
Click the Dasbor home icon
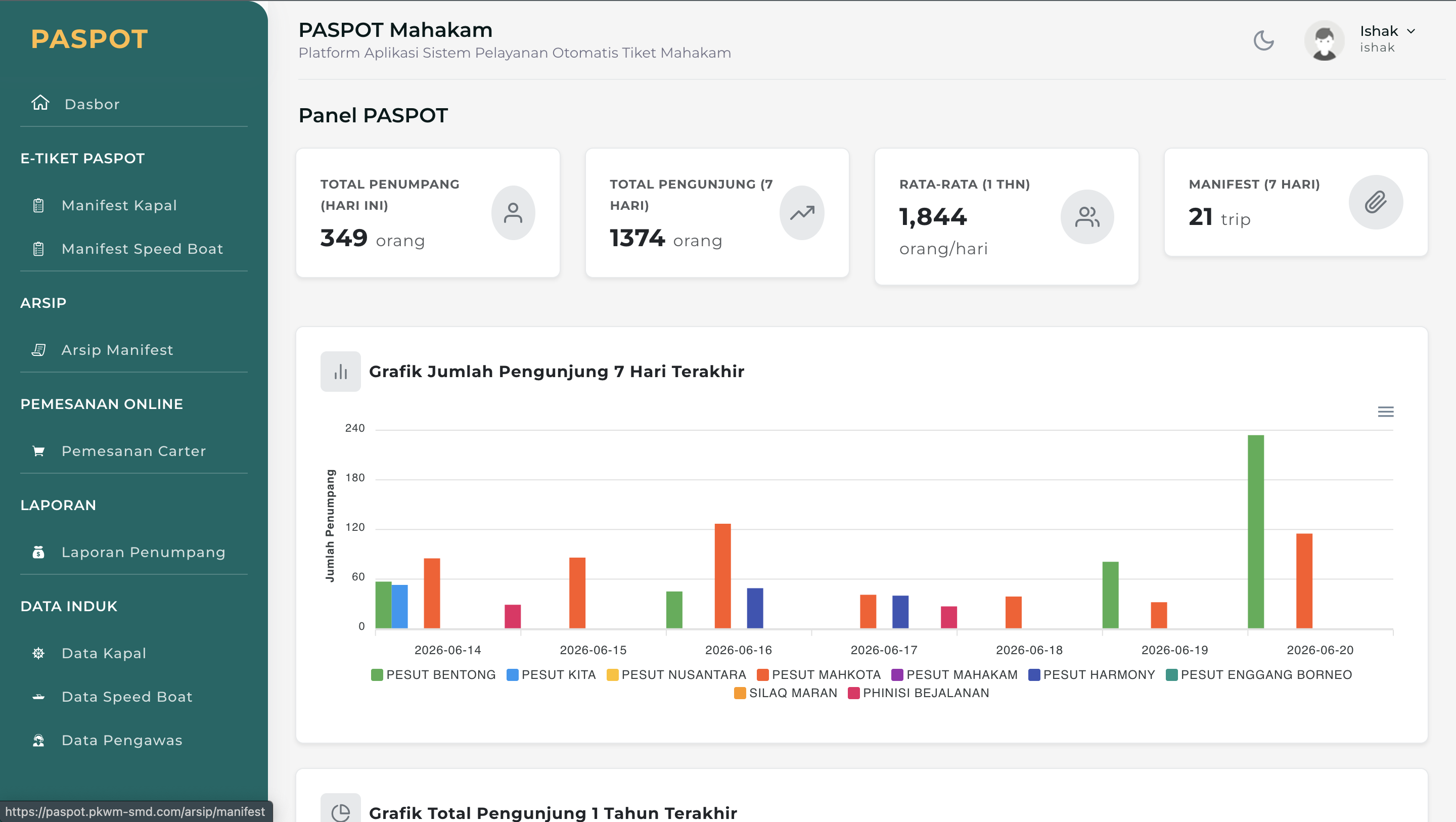coord(40,104)
